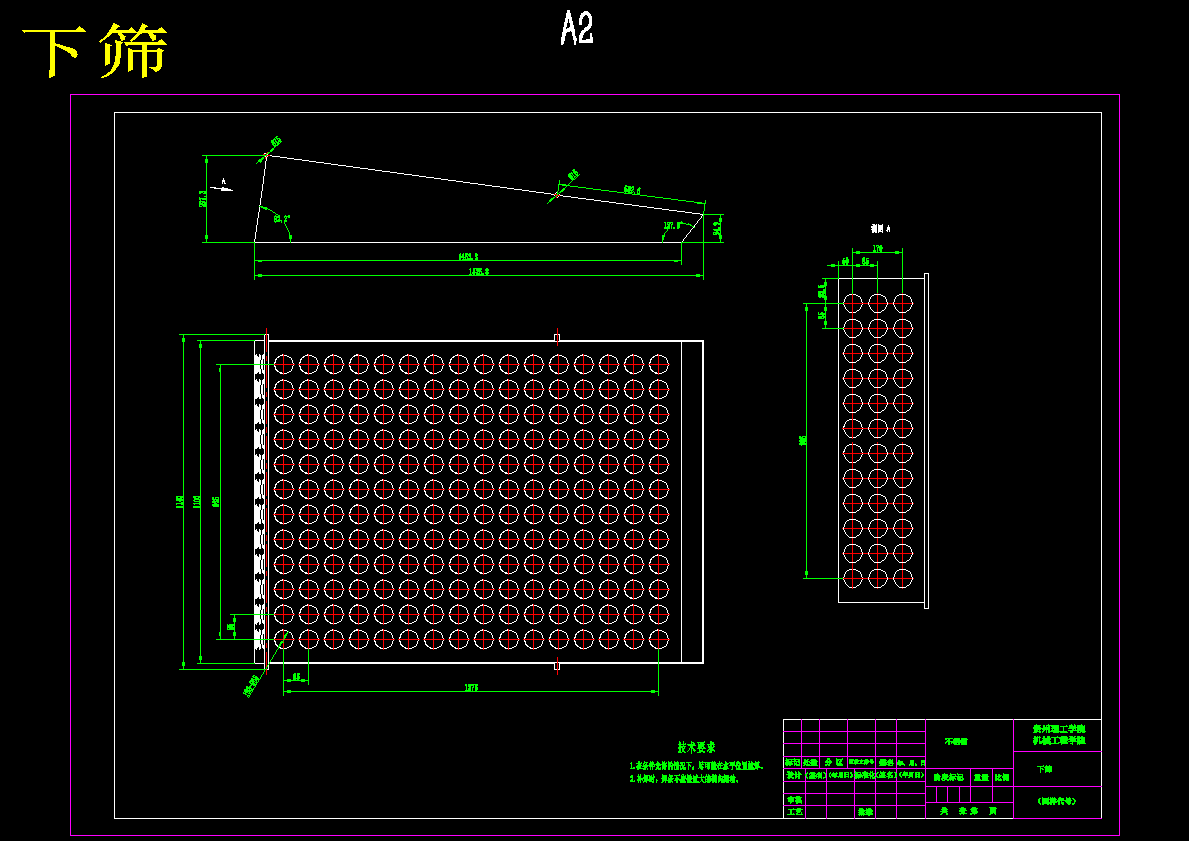Click the 137.8° angle dimension
Viewport: 1189px width, 841px height.
pos(672,225)
